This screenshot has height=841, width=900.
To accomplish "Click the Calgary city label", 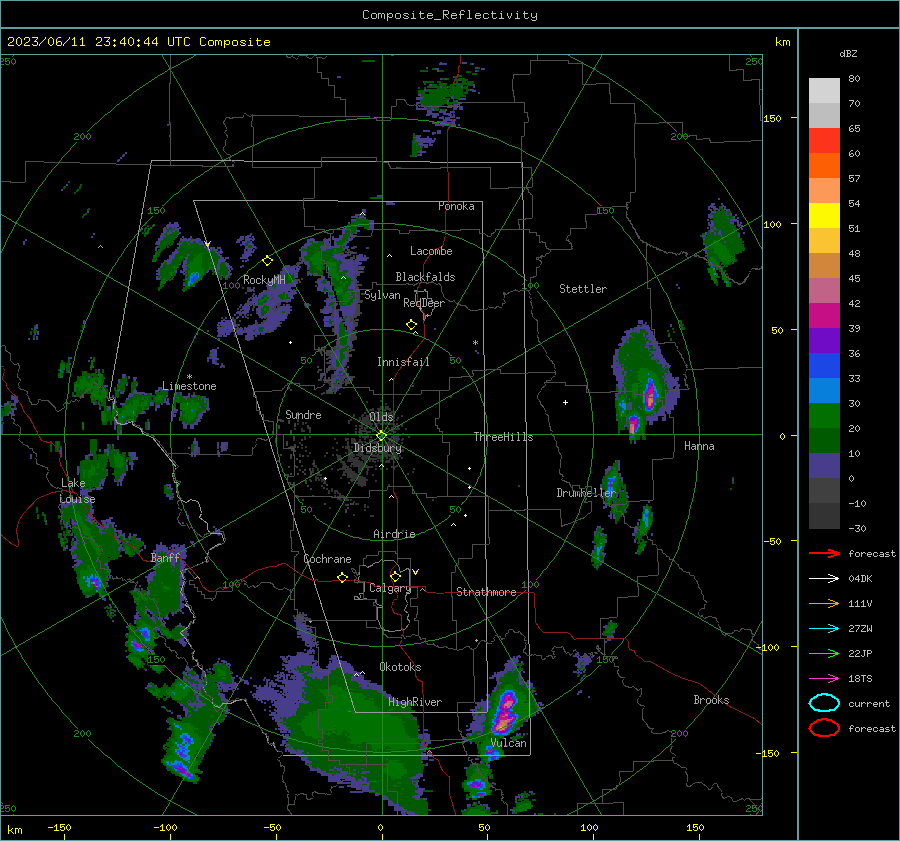I will 390,588.
